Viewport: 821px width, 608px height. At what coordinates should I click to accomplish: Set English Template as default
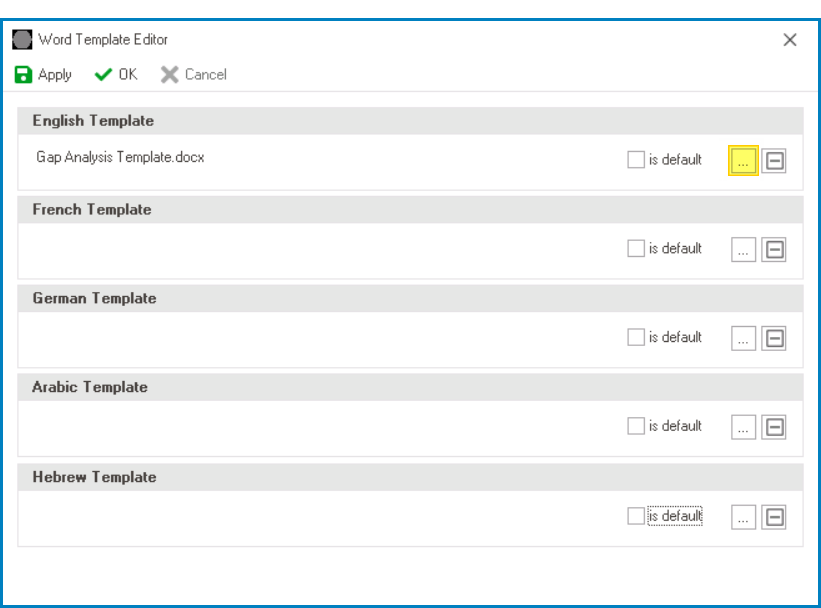point(635,159)
